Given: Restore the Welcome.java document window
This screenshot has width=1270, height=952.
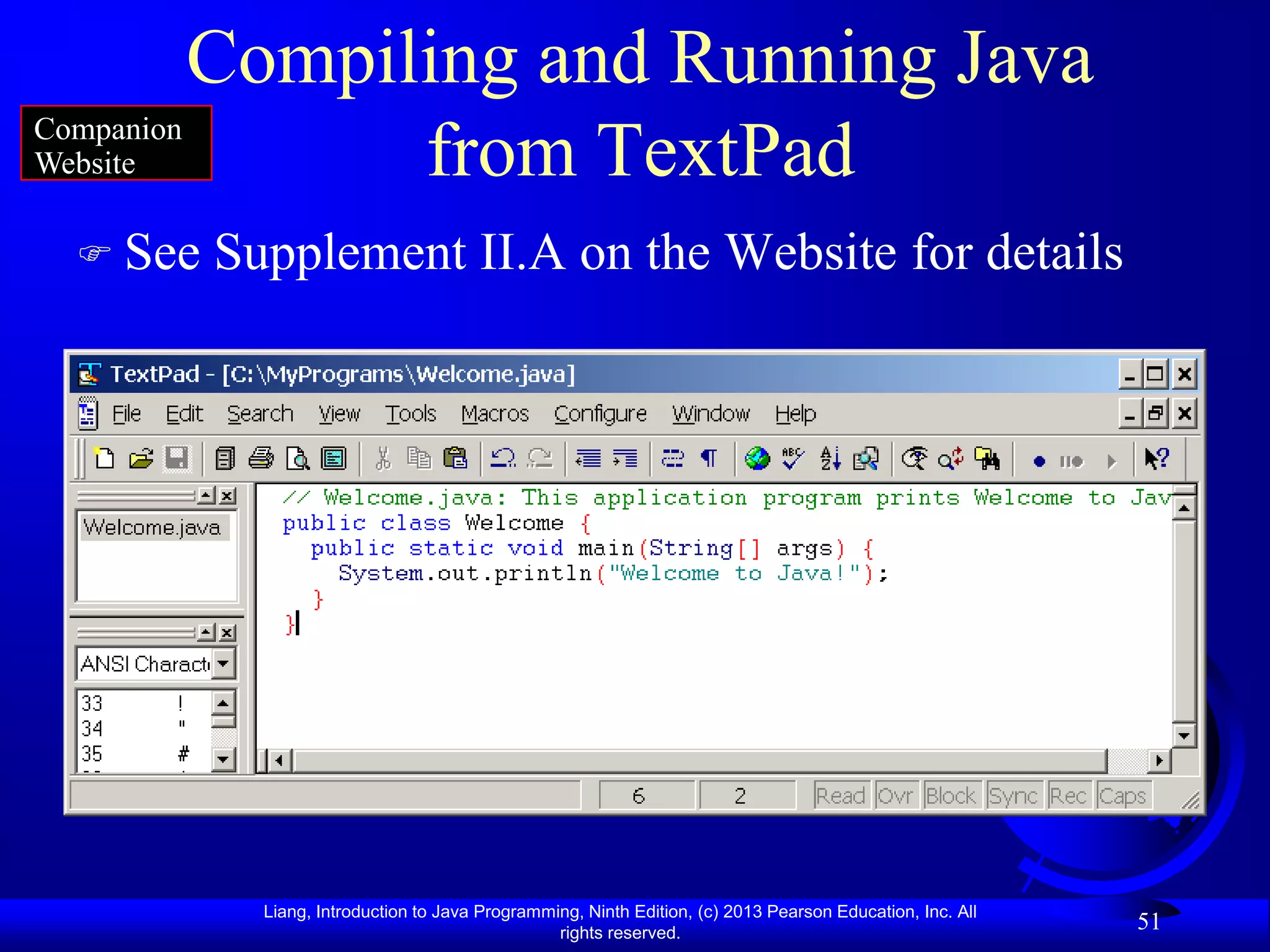Looking at the screenshot, I should click(x=1155, y=413).
